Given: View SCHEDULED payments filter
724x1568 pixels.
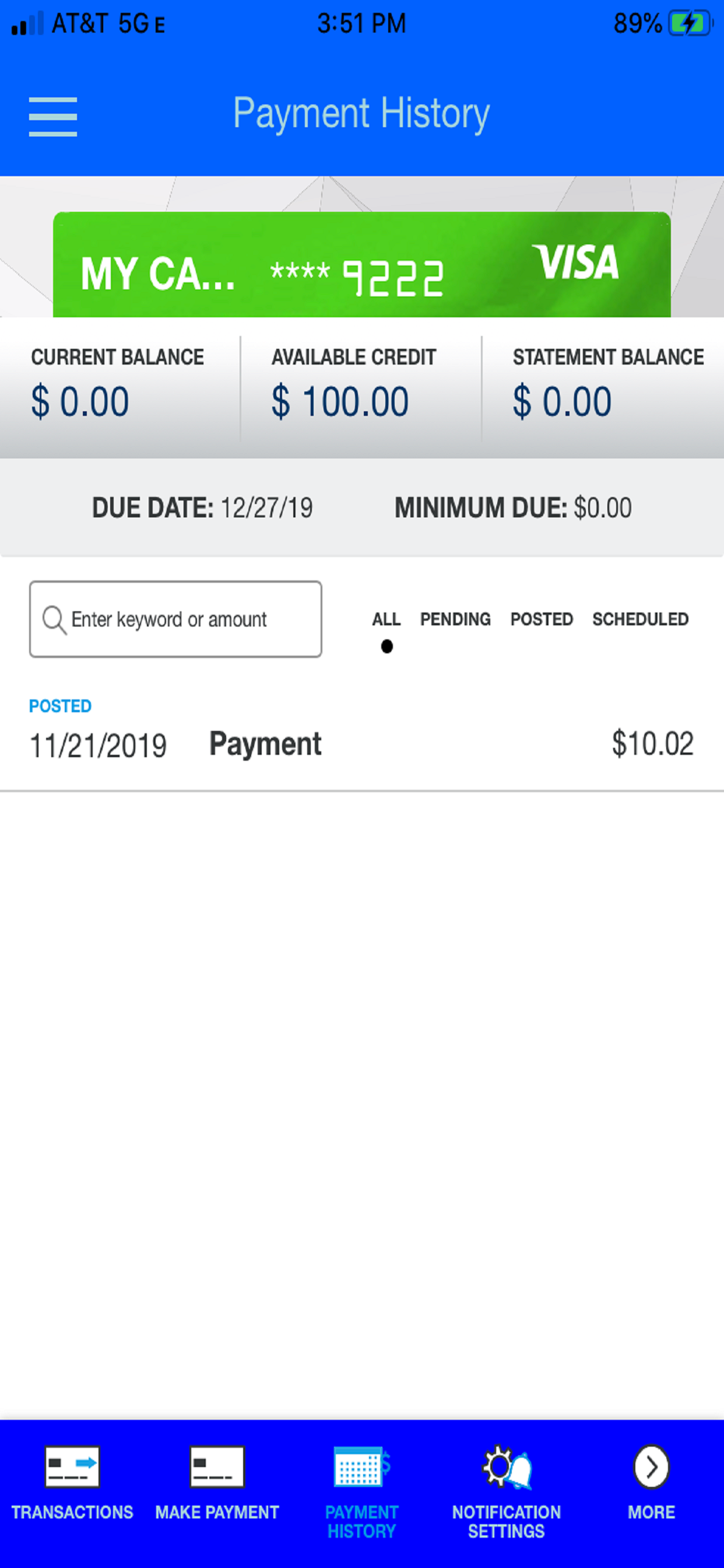Looking at the screenshot, I should pos(640,619).
